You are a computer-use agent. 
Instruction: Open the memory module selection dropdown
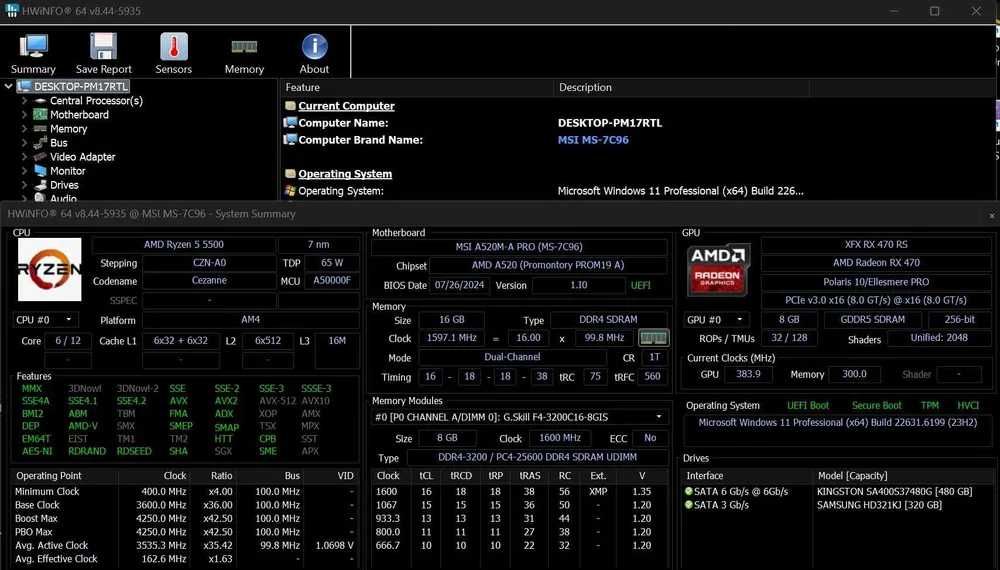pyautogui.click(x=519, y=417)
